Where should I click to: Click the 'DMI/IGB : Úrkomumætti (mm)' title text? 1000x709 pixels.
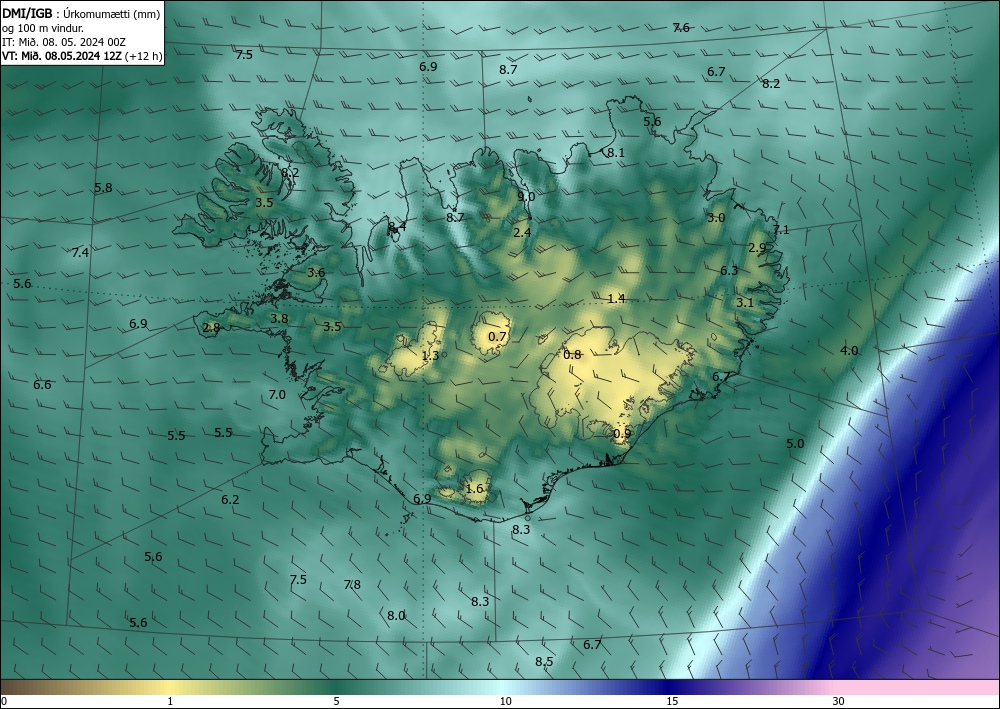tap(81, 14)
